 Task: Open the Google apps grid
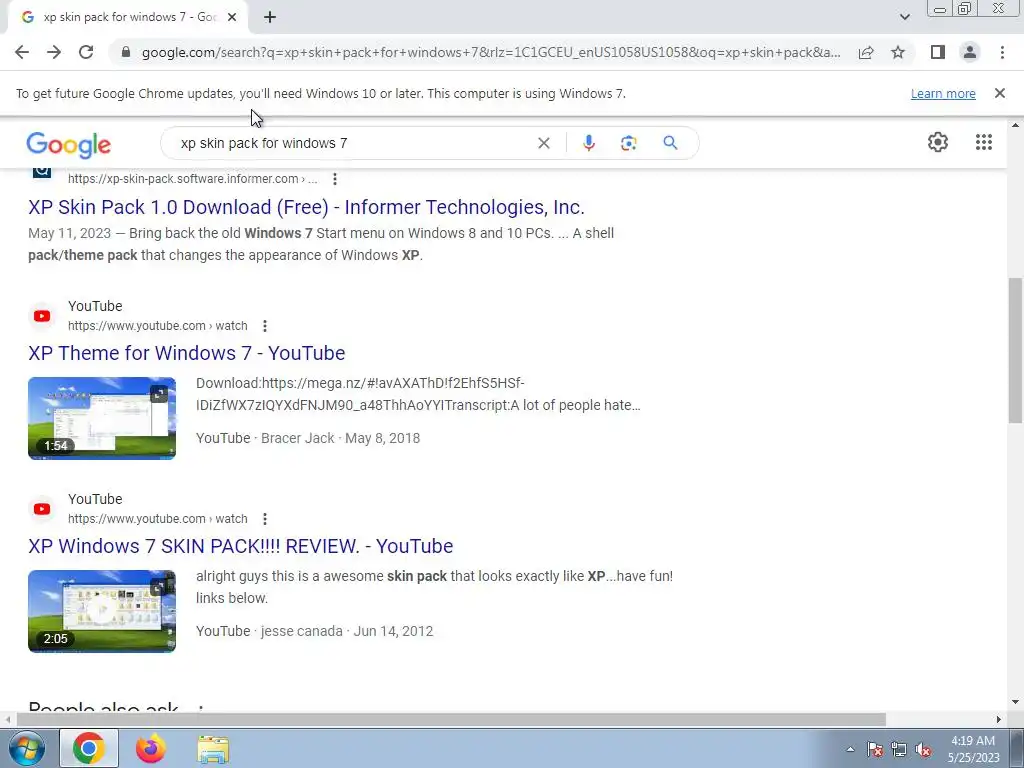coord(984,142)
